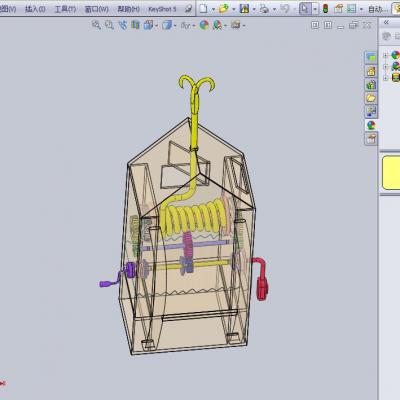This screenshot has width=400, height=400.
Task: Click the New document icon
Action: (x=203, y=9)
